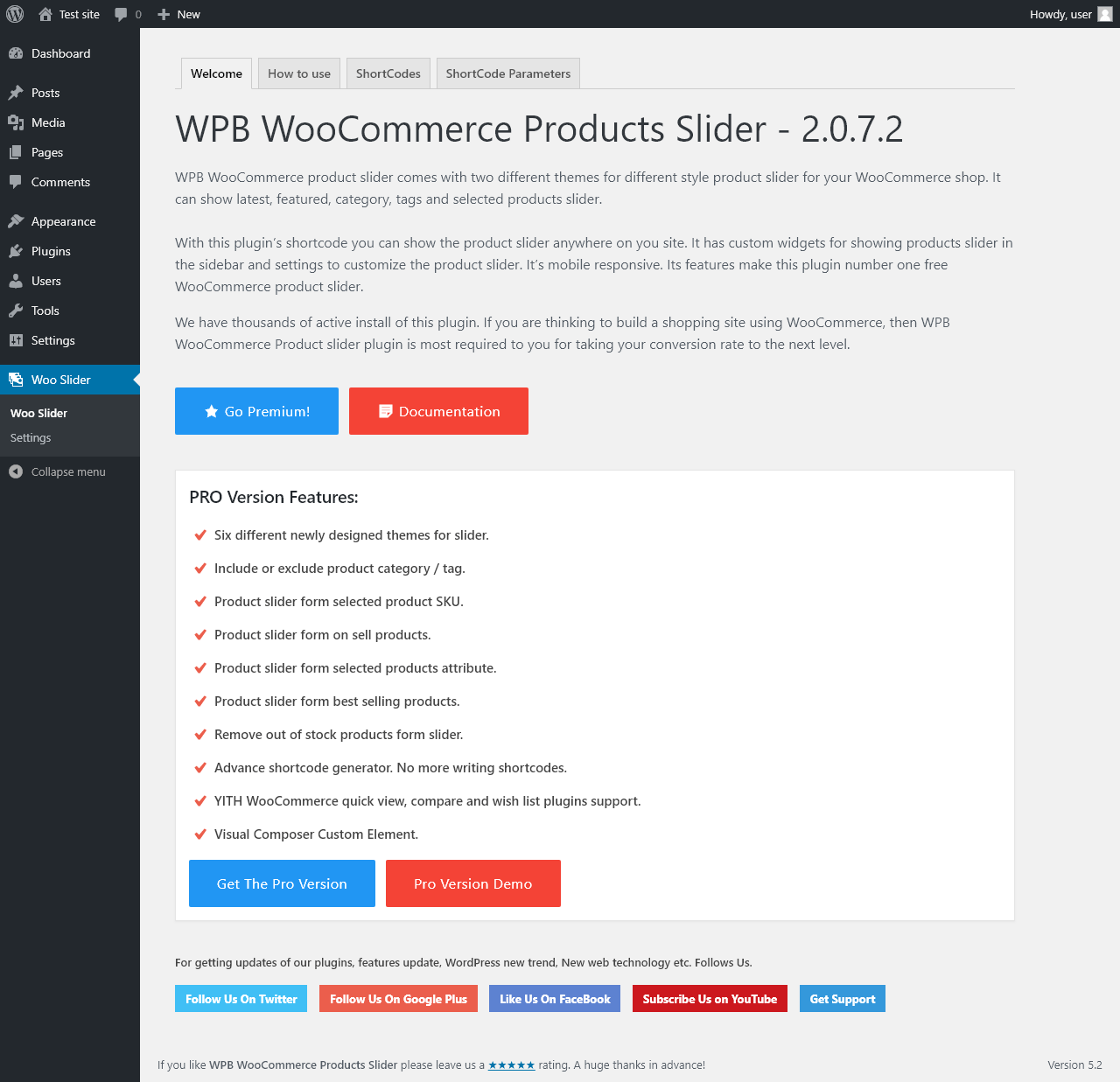Click Follow Us On Google Plus button
Screen dimensions: 1120x1082
click(x=398, y=999)
